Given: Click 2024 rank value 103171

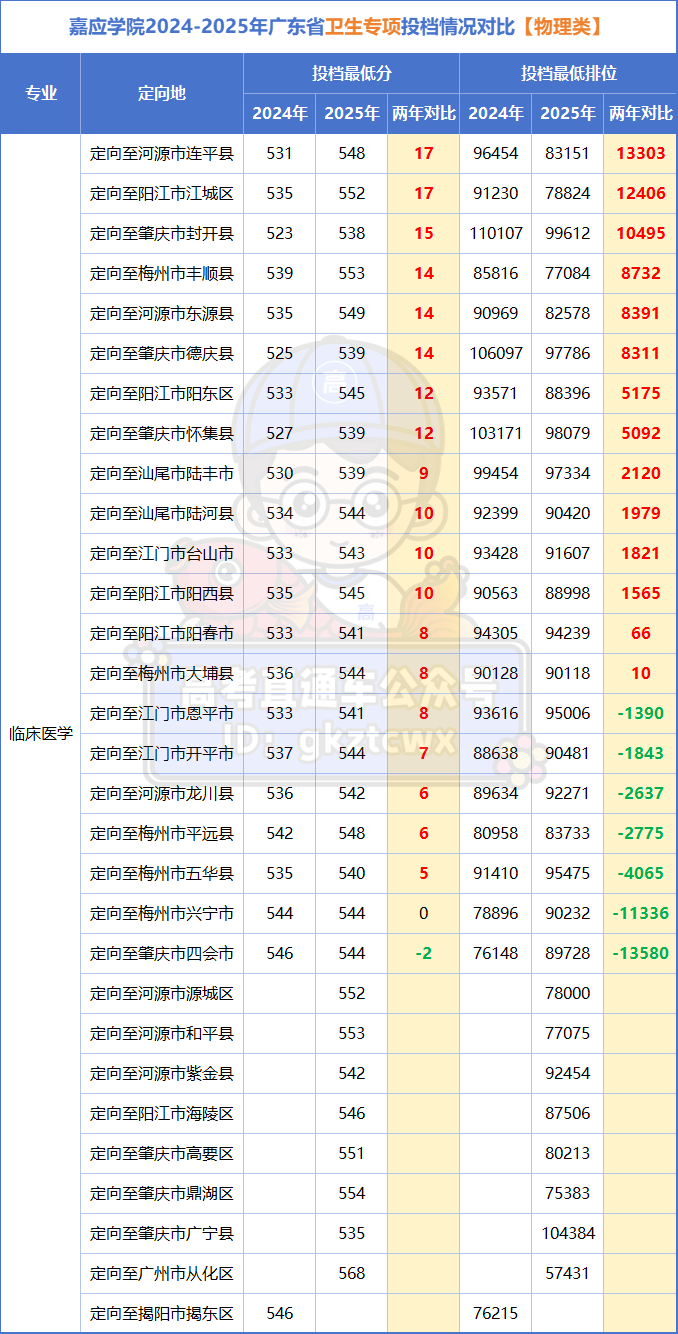Looking at the screenshot, I should [496, 434].
